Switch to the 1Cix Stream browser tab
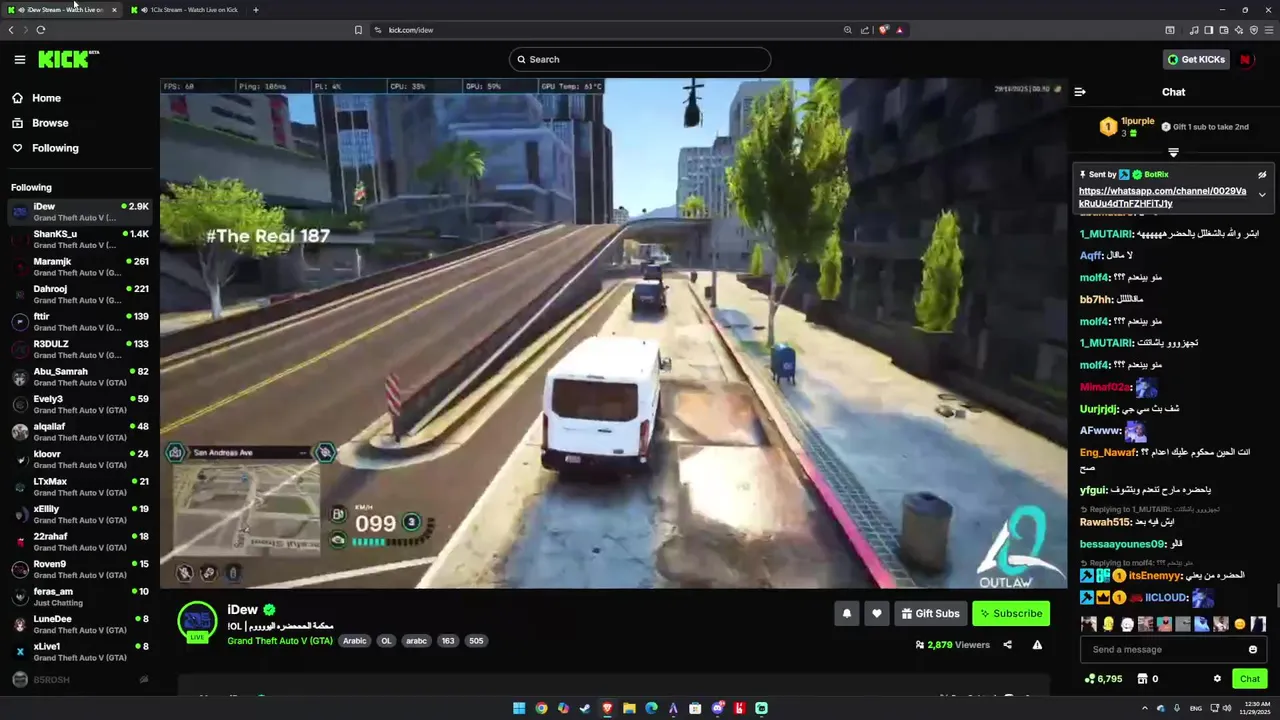 [x=188, y=10]
